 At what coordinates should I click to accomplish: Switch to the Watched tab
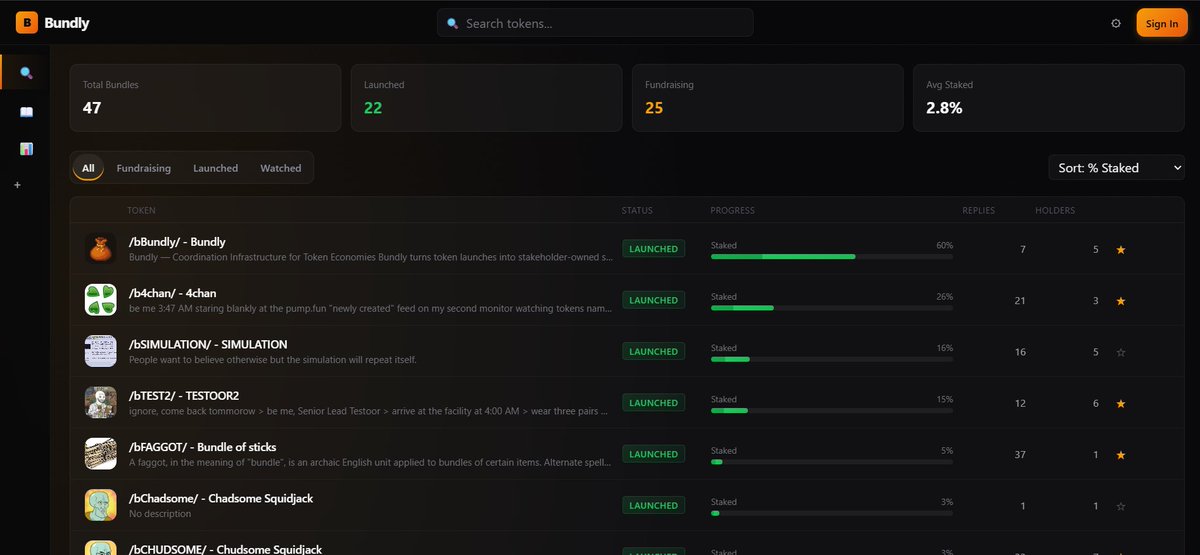281,168
